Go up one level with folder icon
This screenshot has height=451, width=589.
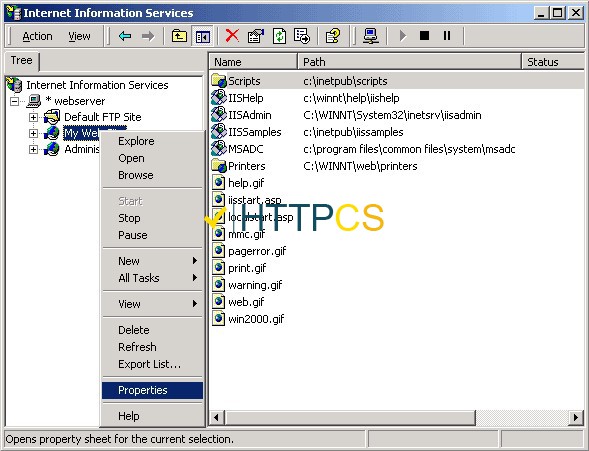[x=179, y=36]
